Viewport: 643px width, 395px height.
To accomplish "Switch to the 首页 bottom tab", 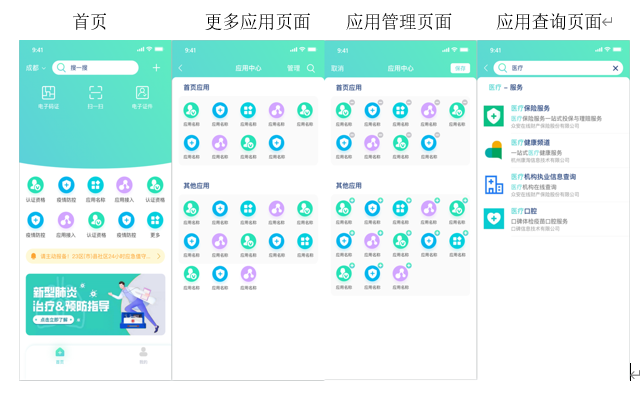I will point(60,355).
